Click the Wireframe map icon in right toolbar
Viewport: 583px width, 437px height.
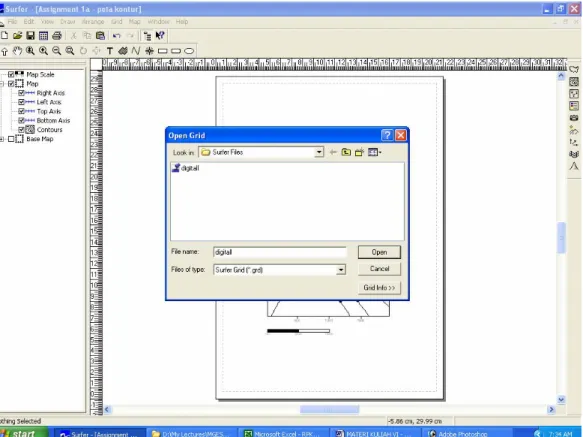click(x=574, y=154)
